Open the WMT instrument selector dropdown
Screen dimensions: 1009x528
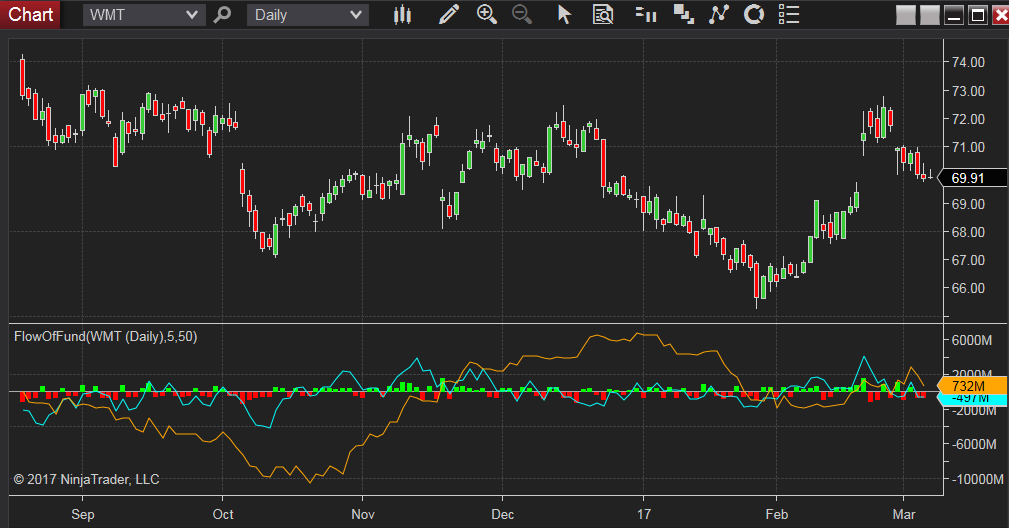[143, 15]
